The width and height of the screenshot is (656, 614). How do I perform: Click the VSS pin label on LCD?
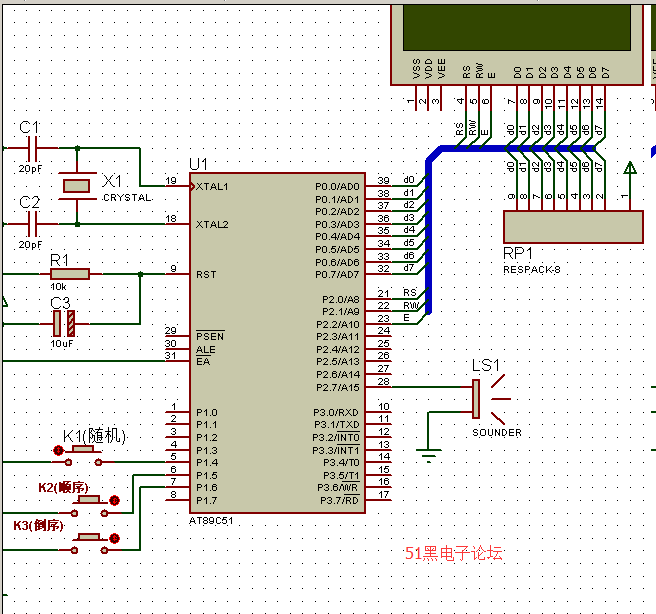tap(416, 69)
